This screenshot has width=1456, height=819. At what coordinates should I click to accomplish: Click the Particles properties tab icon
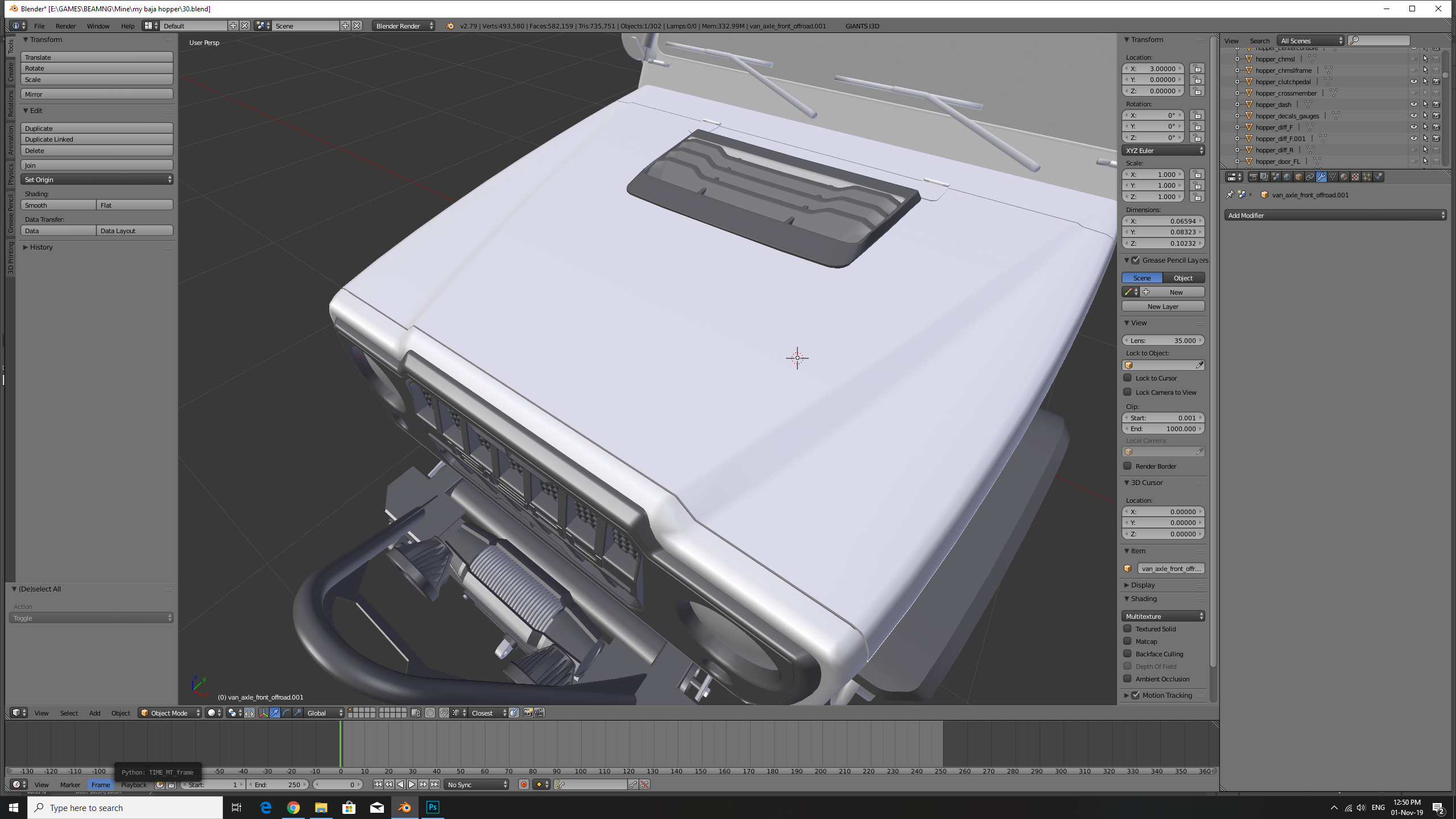1367,177
